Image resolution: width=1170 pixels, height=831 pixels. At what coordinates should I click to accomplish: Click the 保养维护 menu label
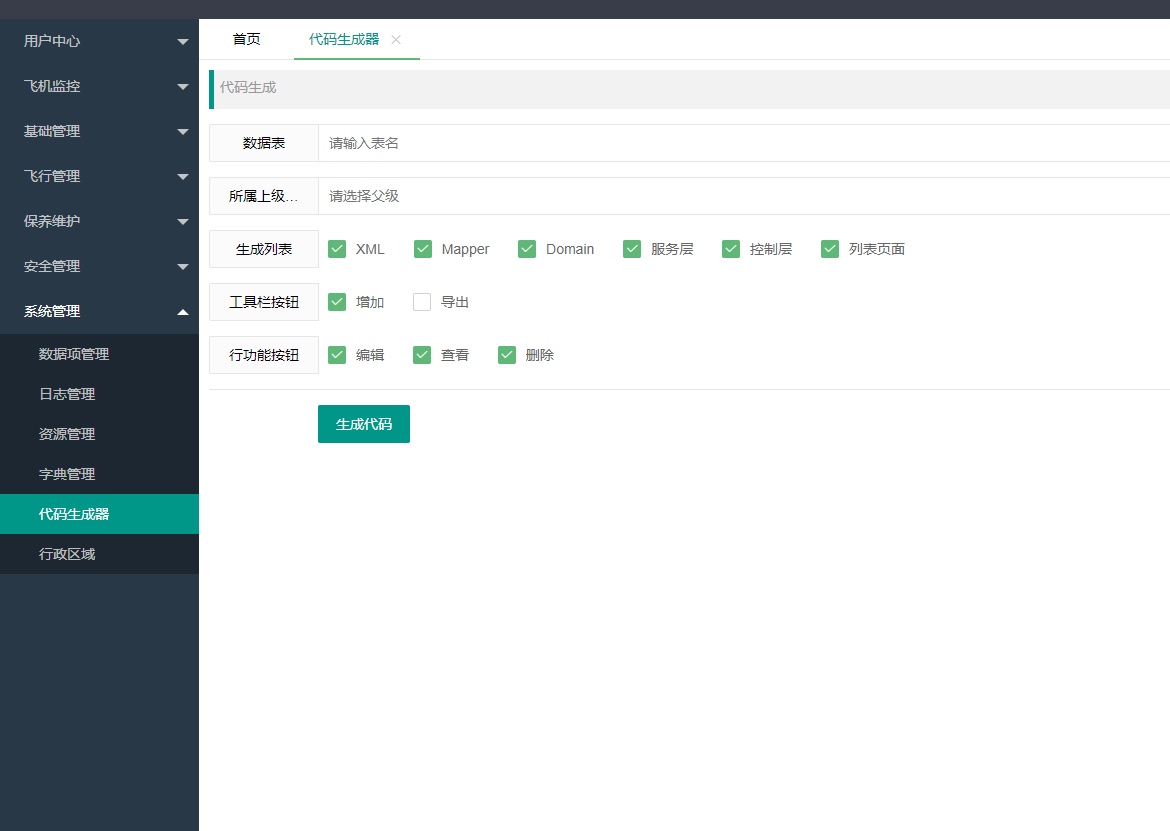tap(51, 221)
